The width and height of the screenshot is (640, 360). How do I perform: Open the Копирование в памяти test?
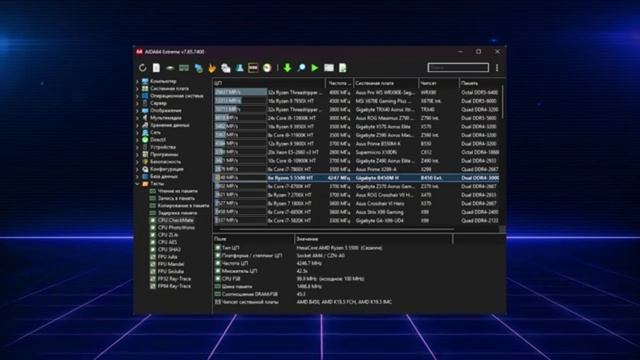(183, 206)
